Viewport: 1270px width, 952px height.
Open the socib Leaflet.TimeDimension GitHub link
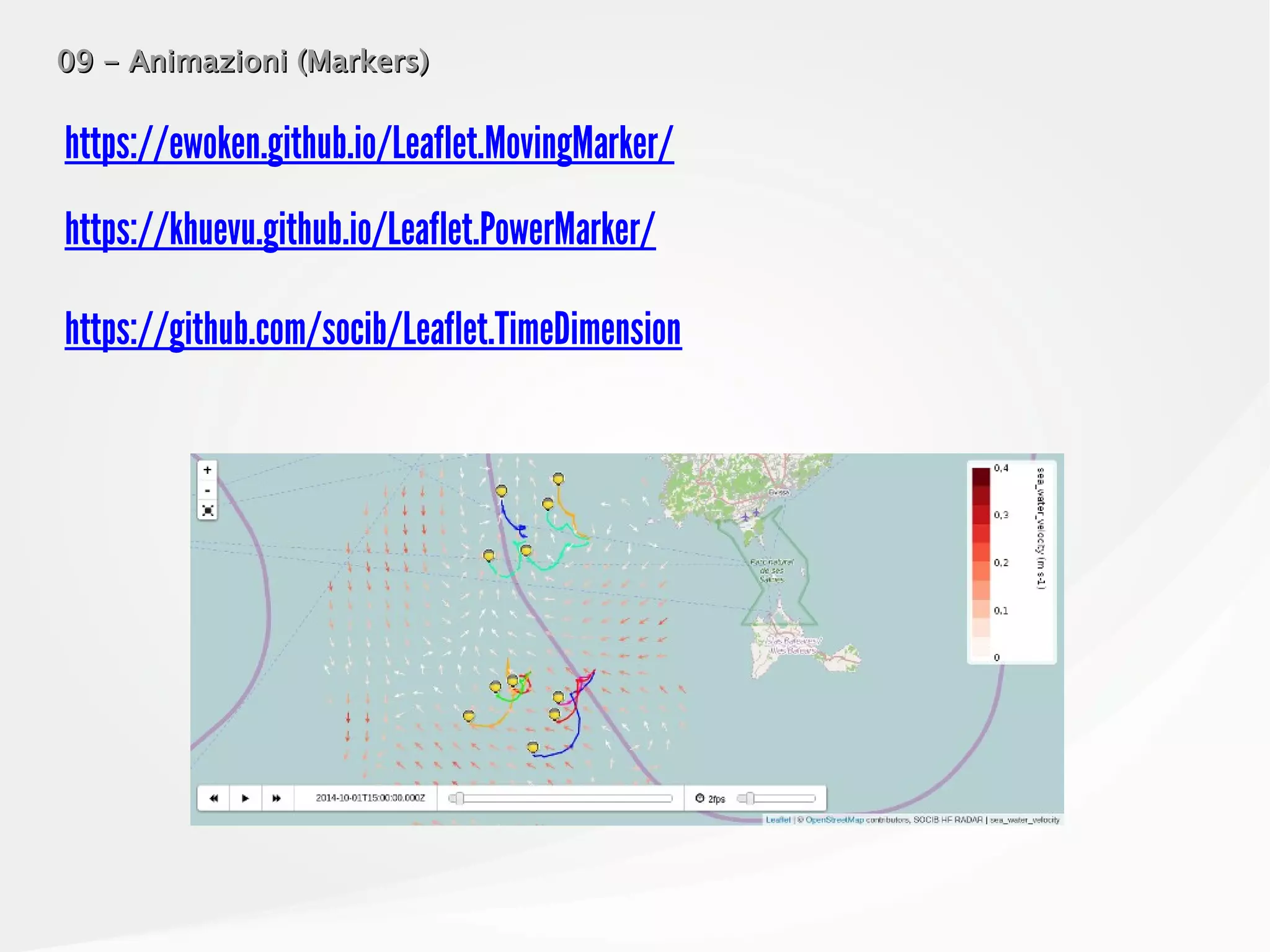point(373,329)
